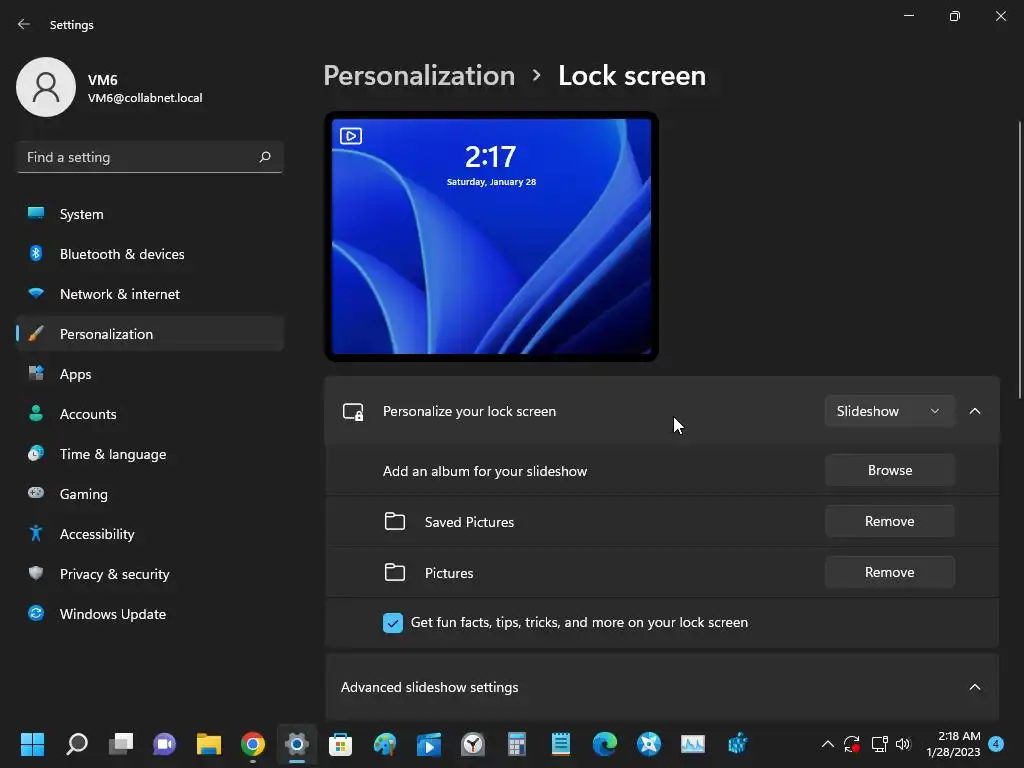
Task: Click the VM6 user avatar picture
Action: (x=46, y=87)
